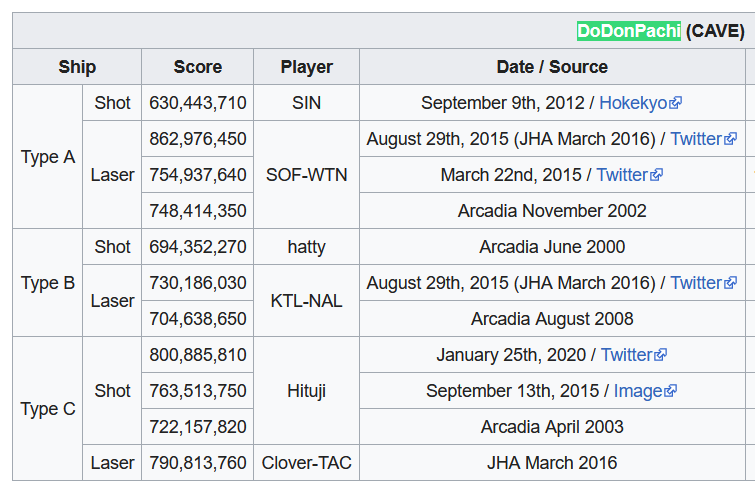Open Twitter link for 862,976,450 score

coord(703,139)
